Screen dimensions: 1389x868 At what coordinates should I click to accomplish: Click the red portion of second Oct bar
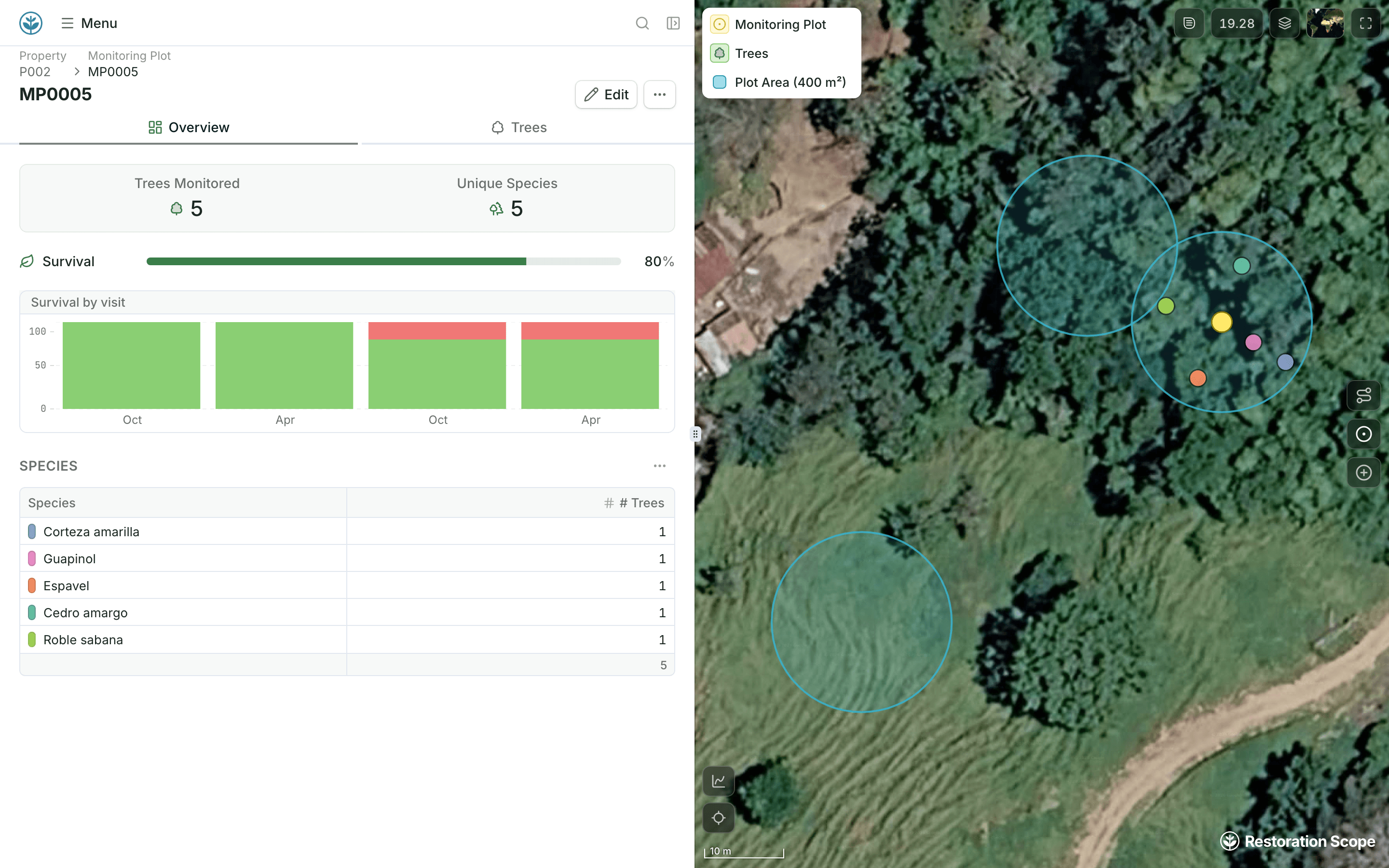click(437, 331)
